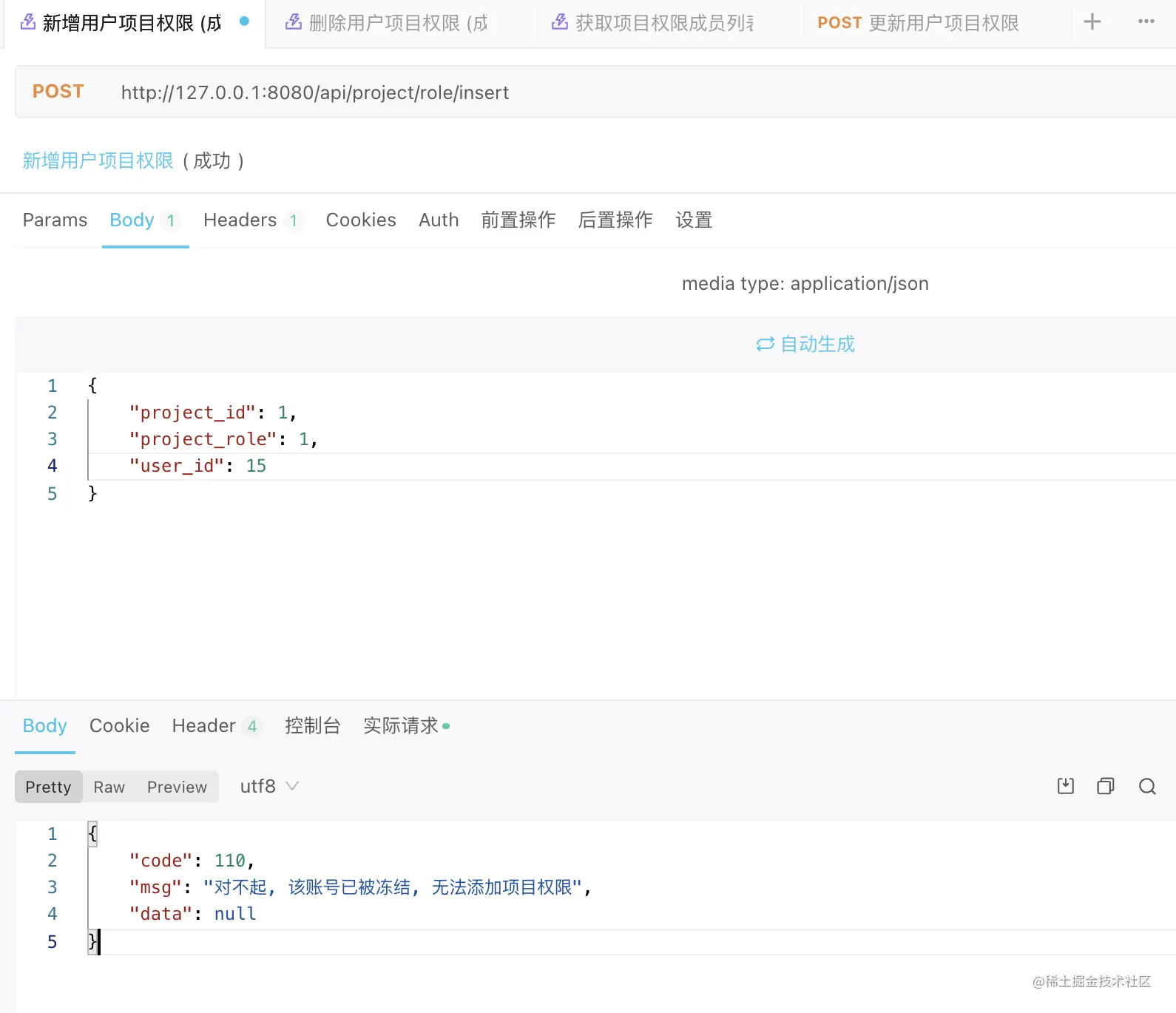Click the "code": 110 response line
Screen dimensions: 1176x1013
point(191,861)
